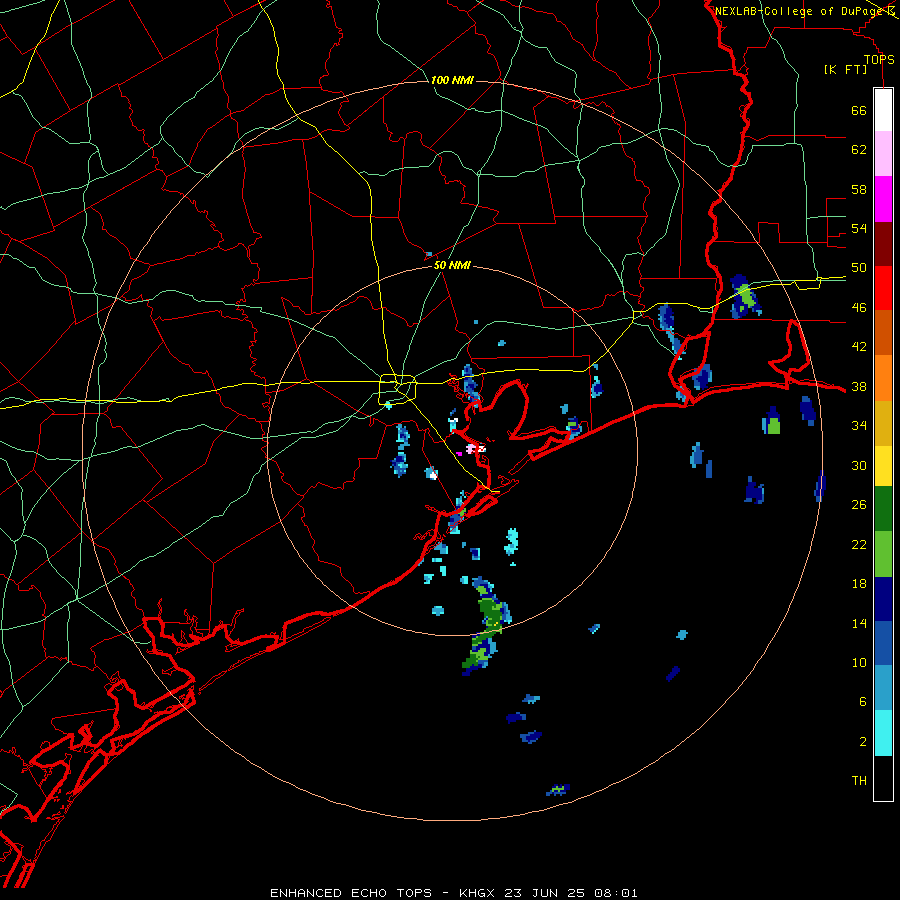
Task: Click the navy blue legend band
Action: point(883,599)
